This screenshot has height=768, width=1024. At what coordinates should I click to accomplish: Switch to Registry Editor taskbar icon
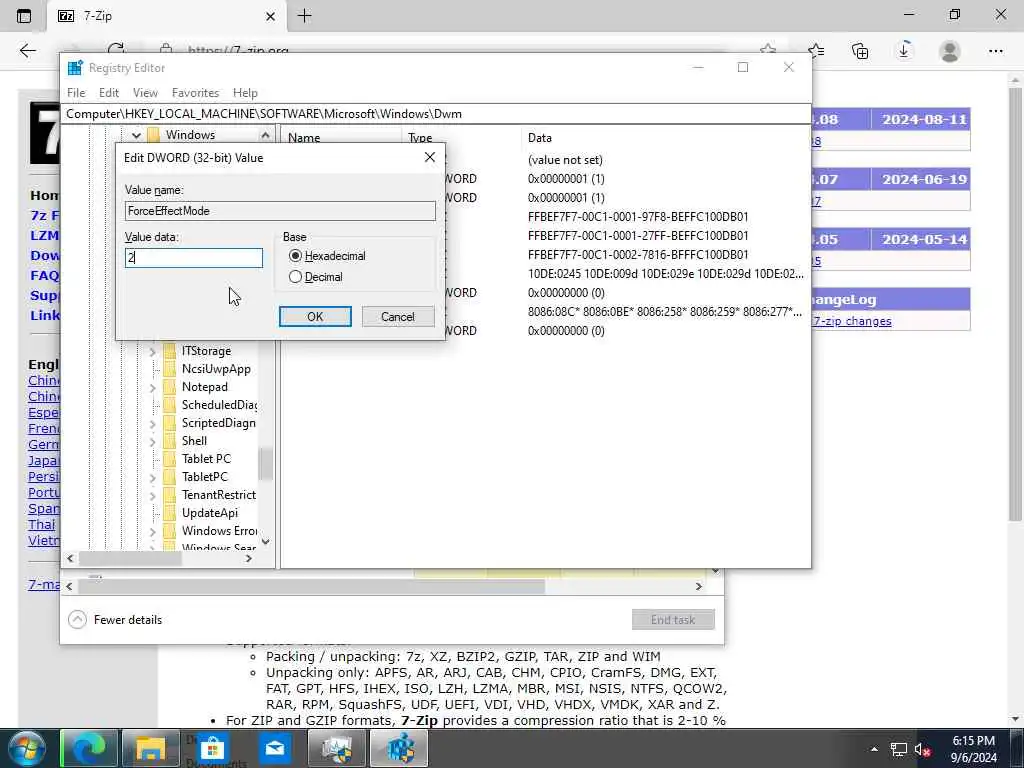[x=398, y=748]
